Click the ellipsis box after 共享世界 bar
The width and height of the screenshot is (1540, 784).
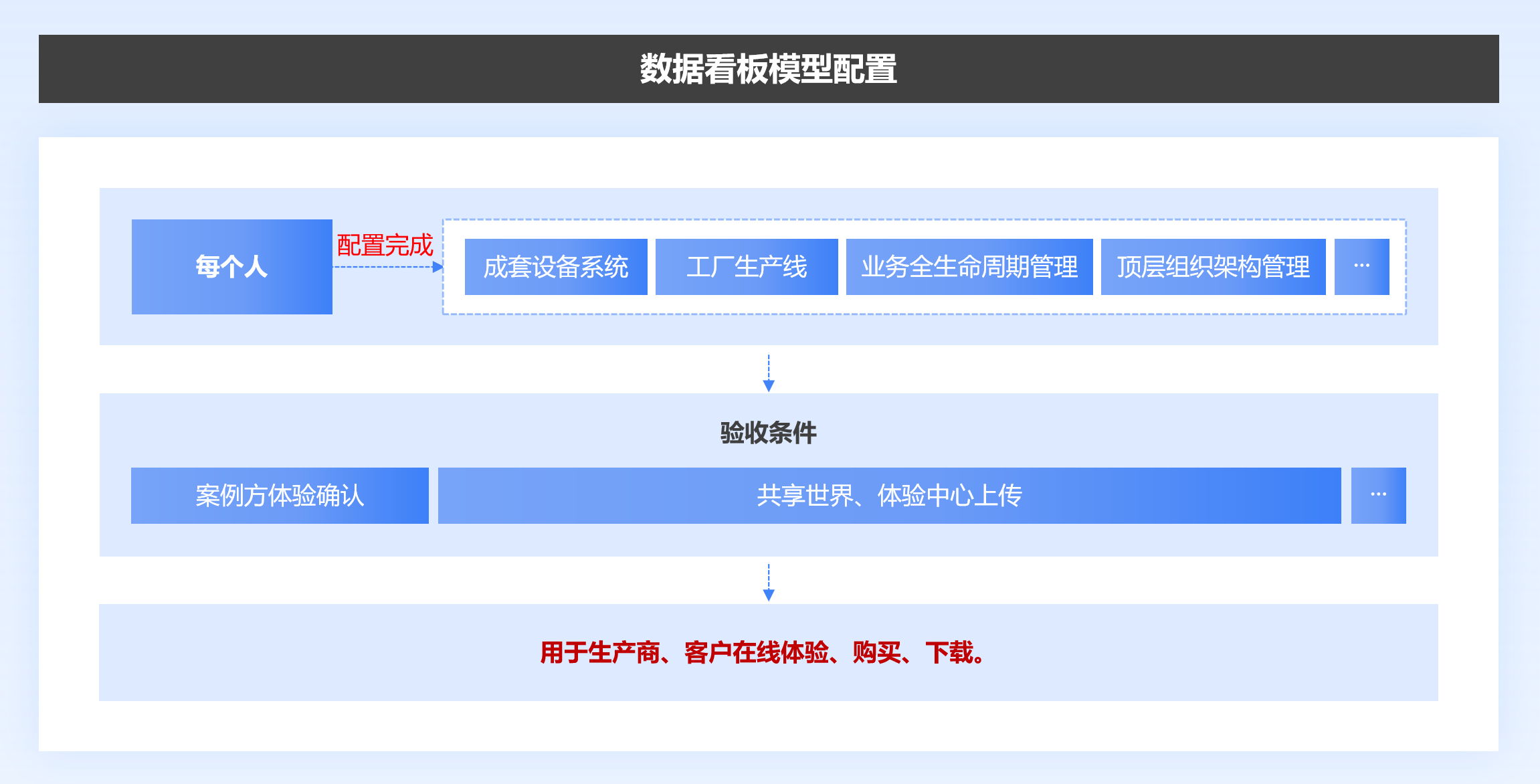click(x=1378, y=496)
